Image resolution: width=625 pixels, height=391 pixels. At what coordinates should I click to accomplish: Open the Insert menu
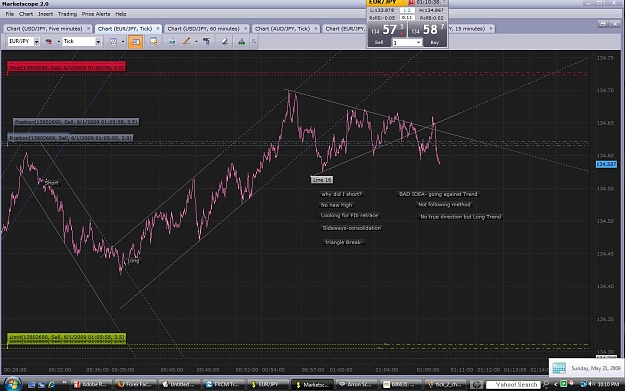45,14
